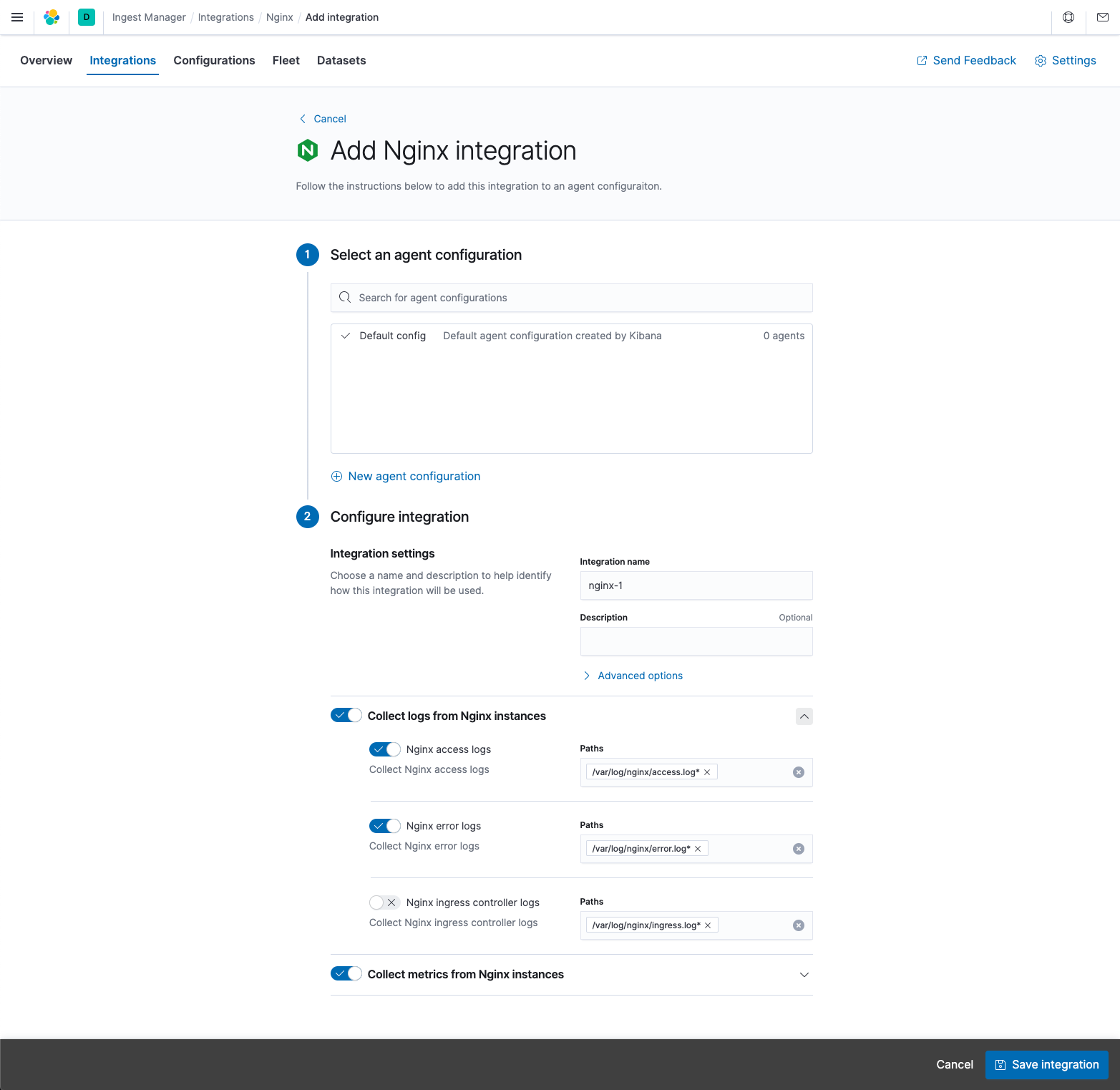This screenshot has width=1120, height=1090.
Task: Clear all error log paths
Action: coord(799,849)
